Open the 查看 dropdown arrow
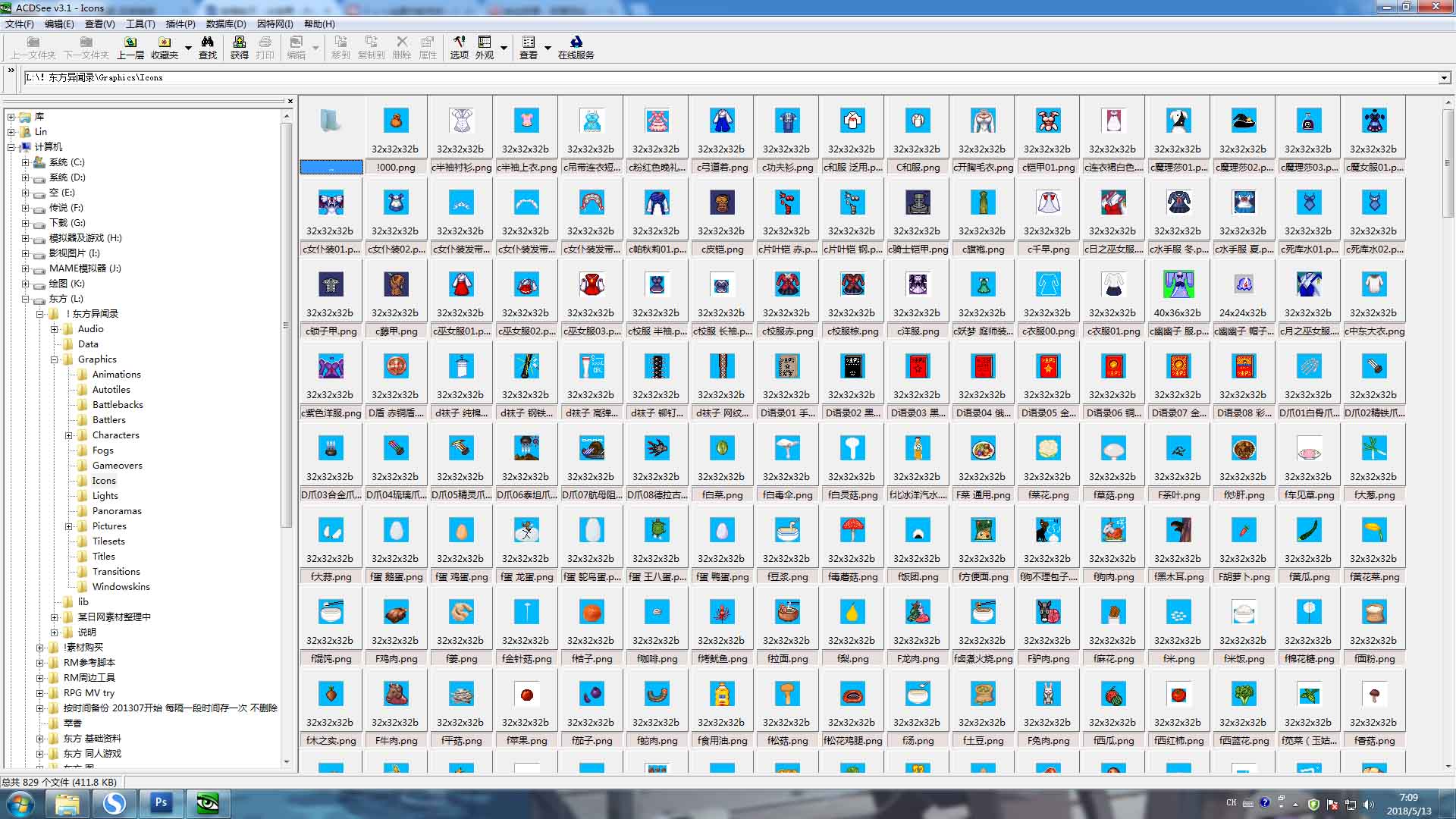 (x=548, y=48)
